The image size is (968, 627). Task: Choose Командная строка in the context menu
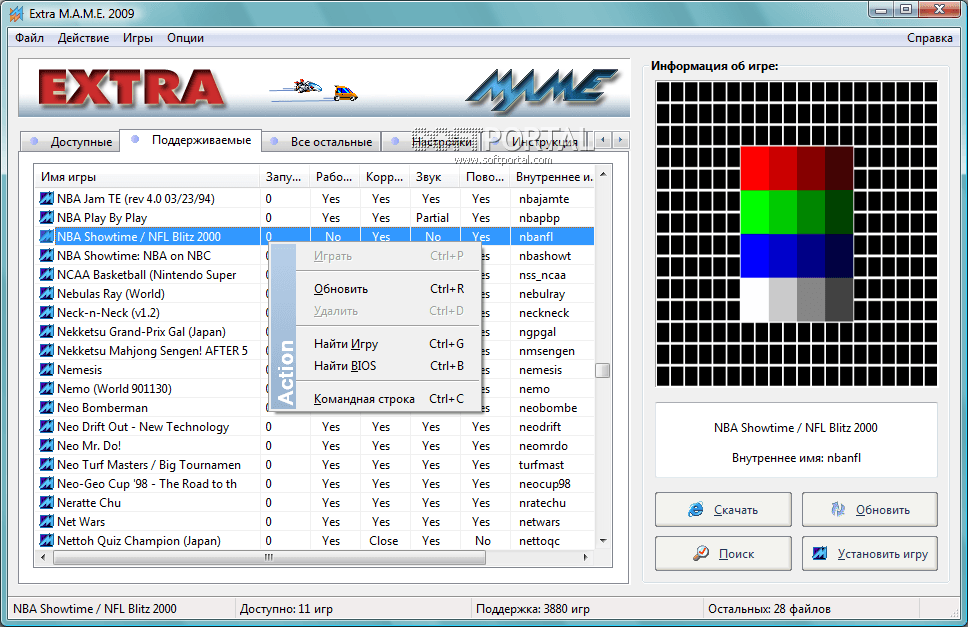[388, 399]
